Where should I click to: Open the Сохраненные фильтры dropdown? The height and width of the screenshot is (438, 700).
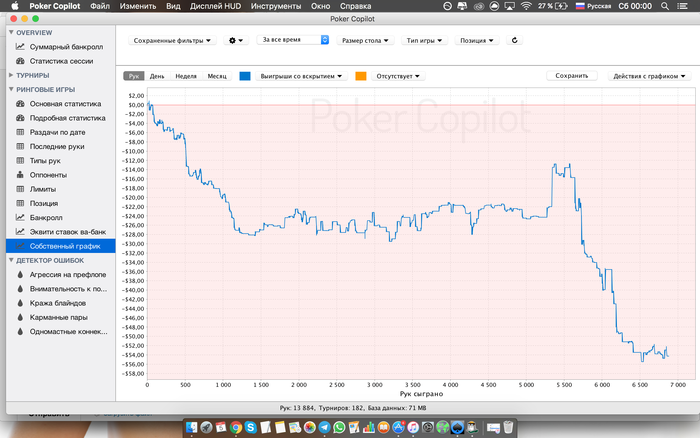click(172, 41)
